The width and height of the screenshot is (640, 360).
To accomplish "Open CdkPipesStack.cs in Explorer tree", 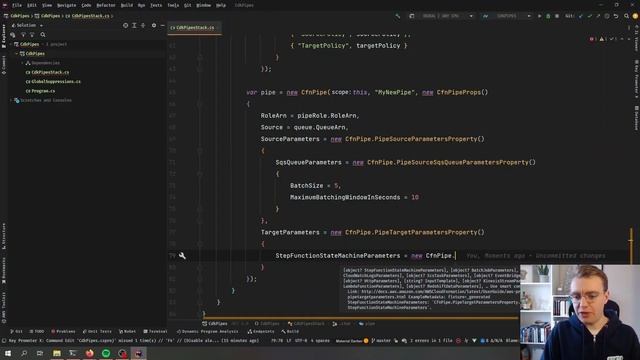I will pos(47,72).
